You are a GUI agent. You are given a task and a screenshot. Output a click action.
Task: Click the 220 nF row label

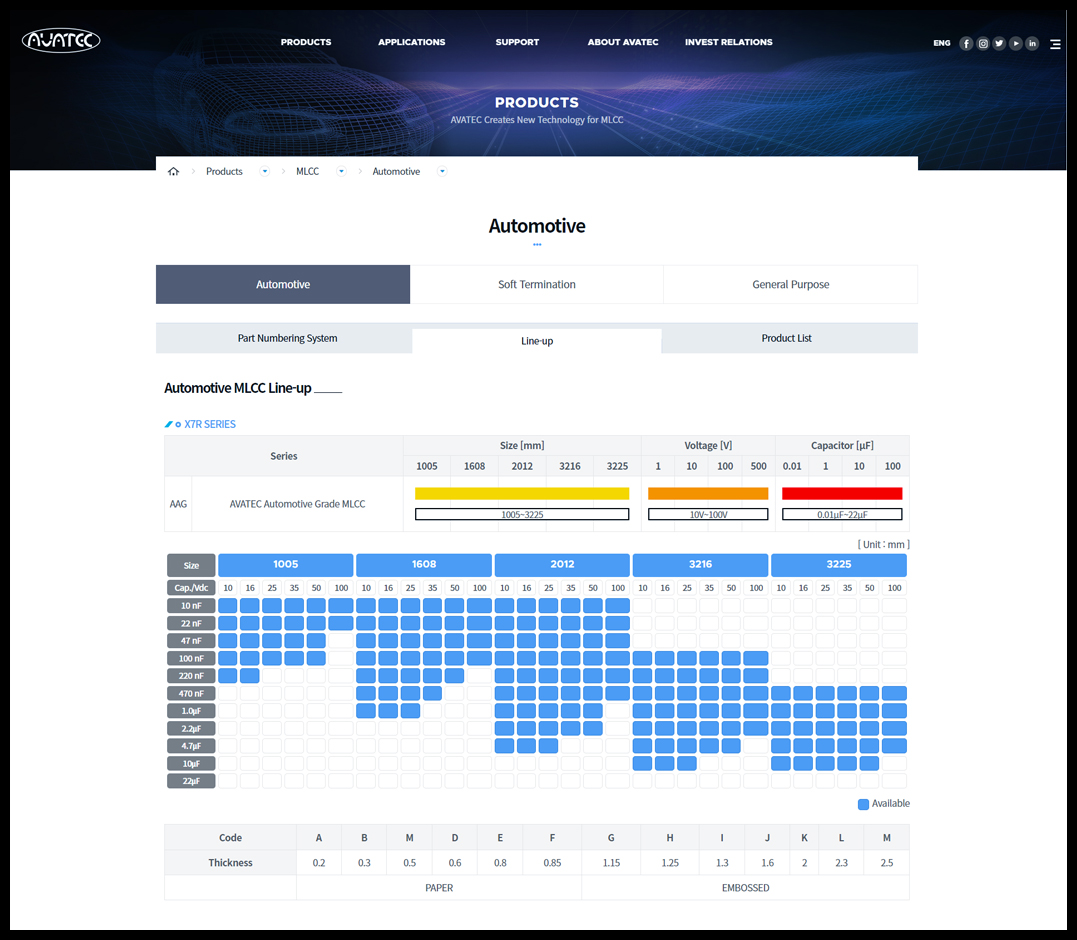[191, 676]
